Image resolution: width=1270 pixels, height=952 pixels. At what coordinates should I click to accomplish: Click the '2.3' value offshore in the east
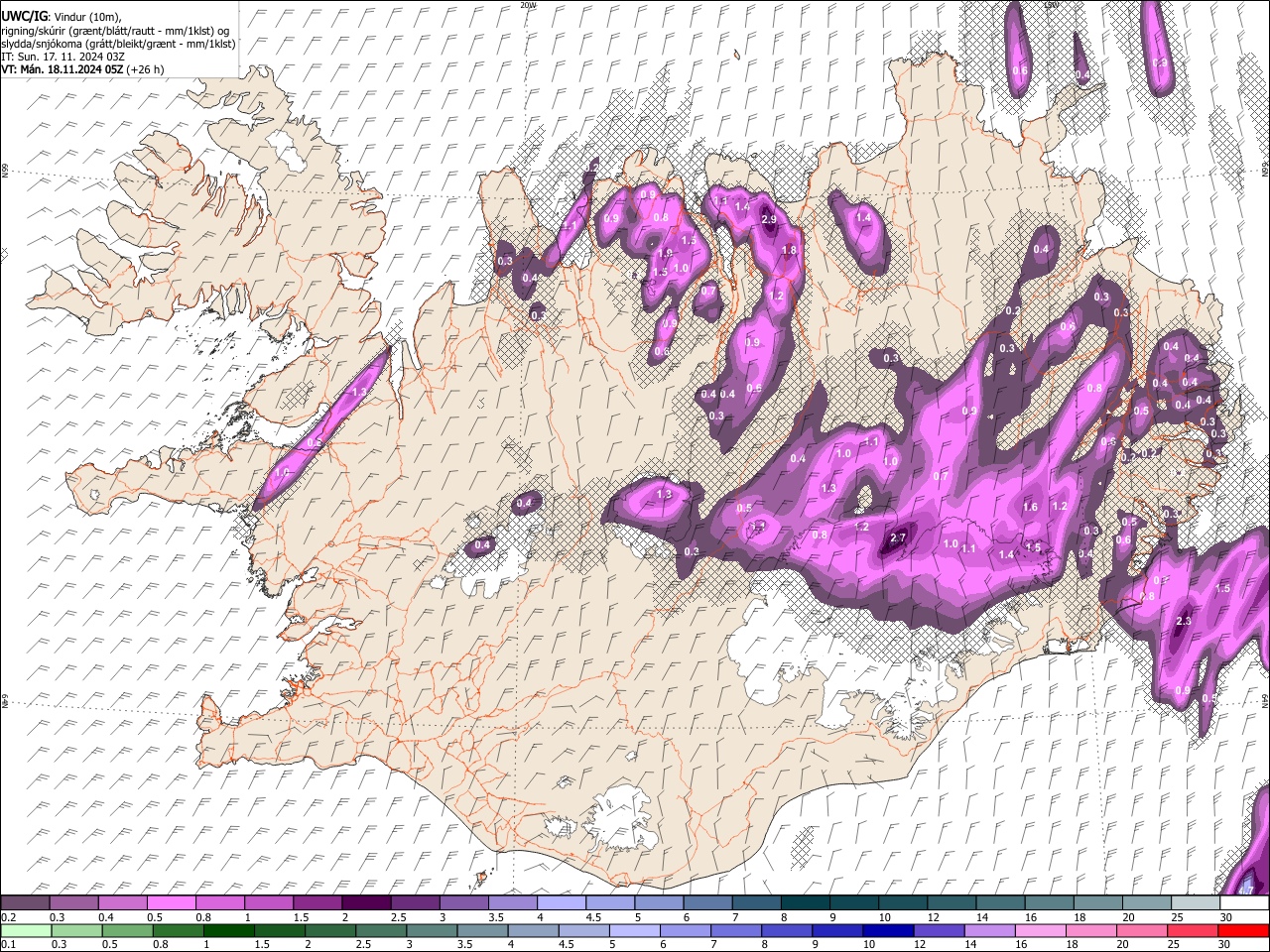point(1183,621)
